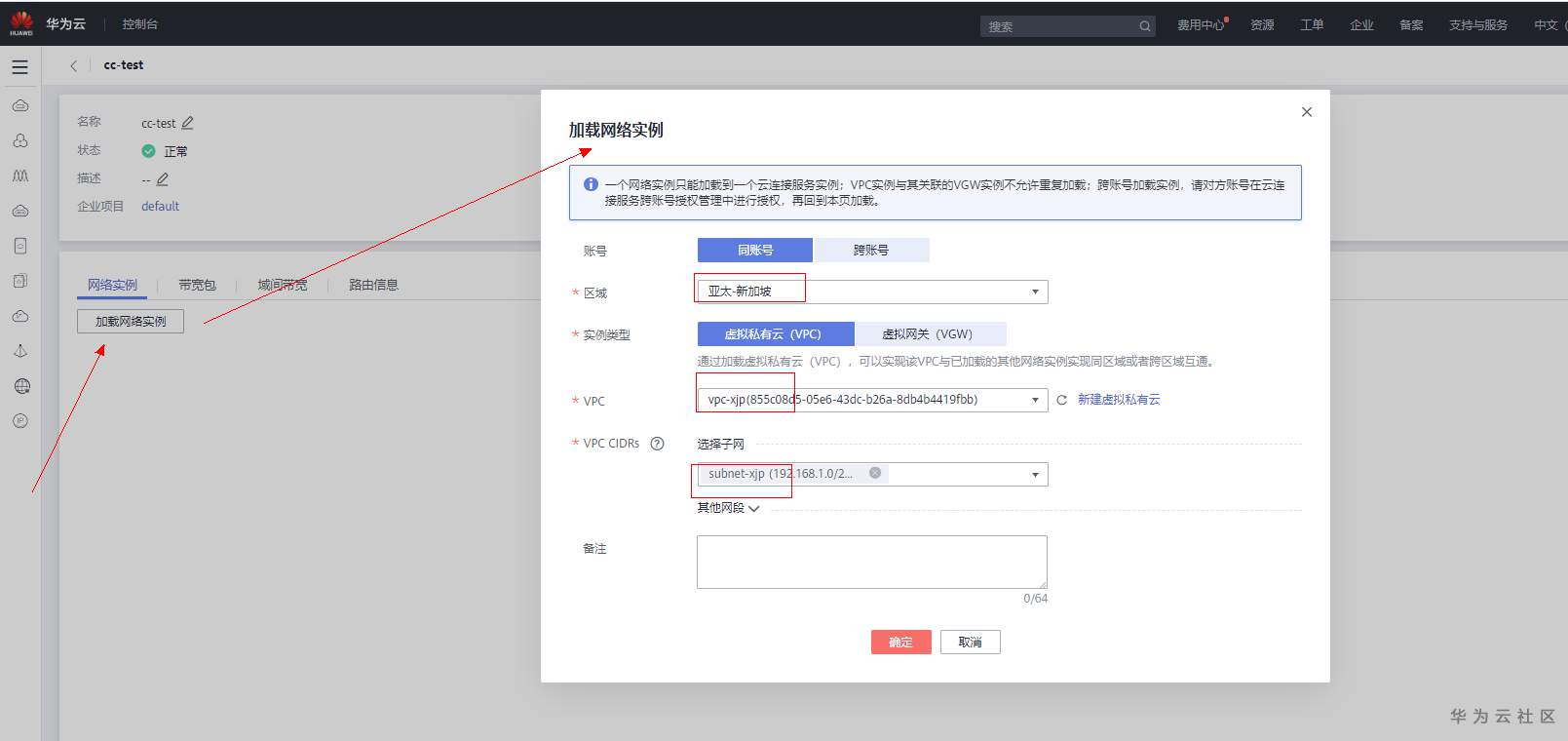Click the 正常 status text
Viewport: 1568px width, 741px height.
point(176,151)
